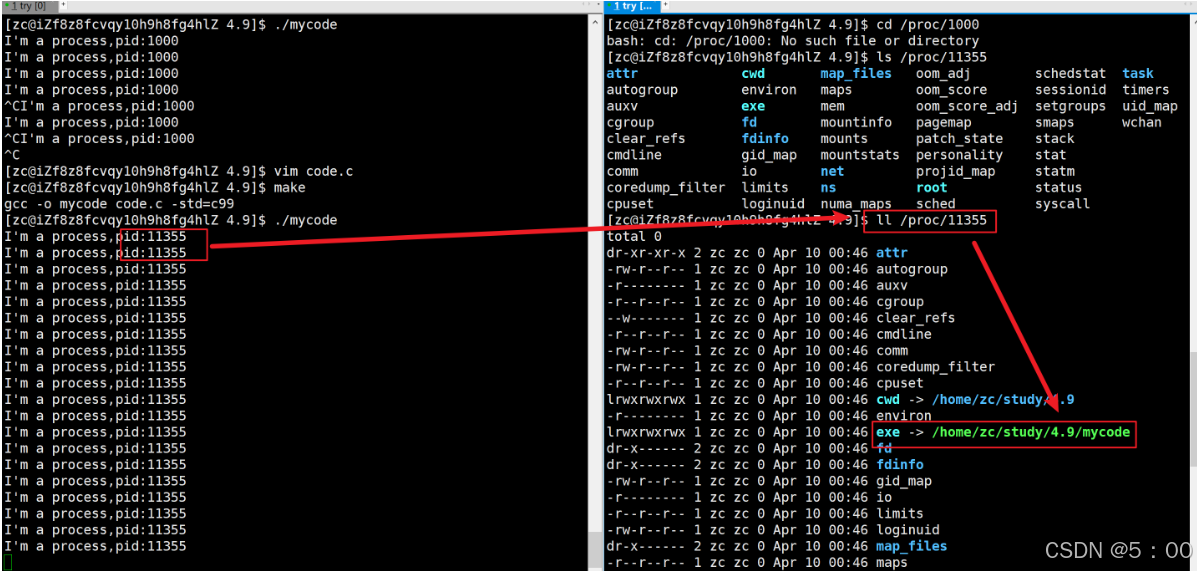Click "mountinfo" in the ls output
1197x571 pixels.
point(855,122)
